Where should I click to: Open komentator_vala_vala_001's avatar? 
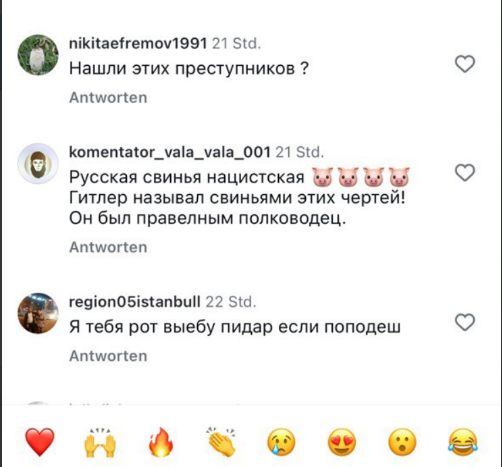pyautogui.click(x=38, y=164)
